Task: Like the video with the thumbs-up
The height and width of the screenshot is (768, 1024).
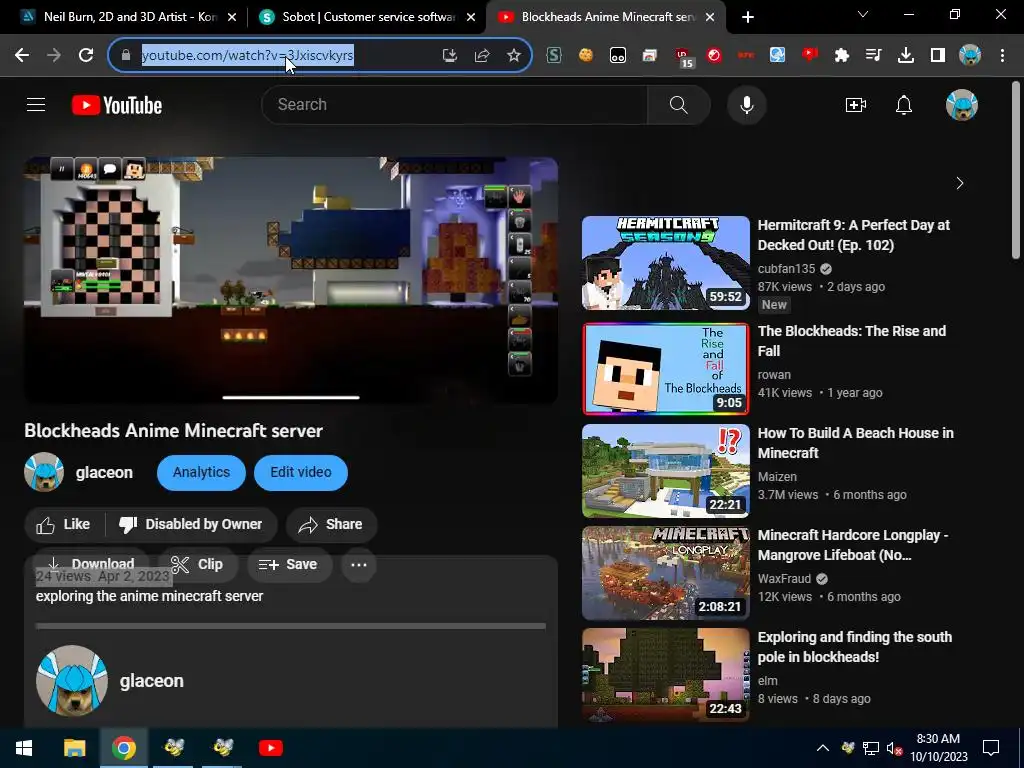Action: (63, 524)
